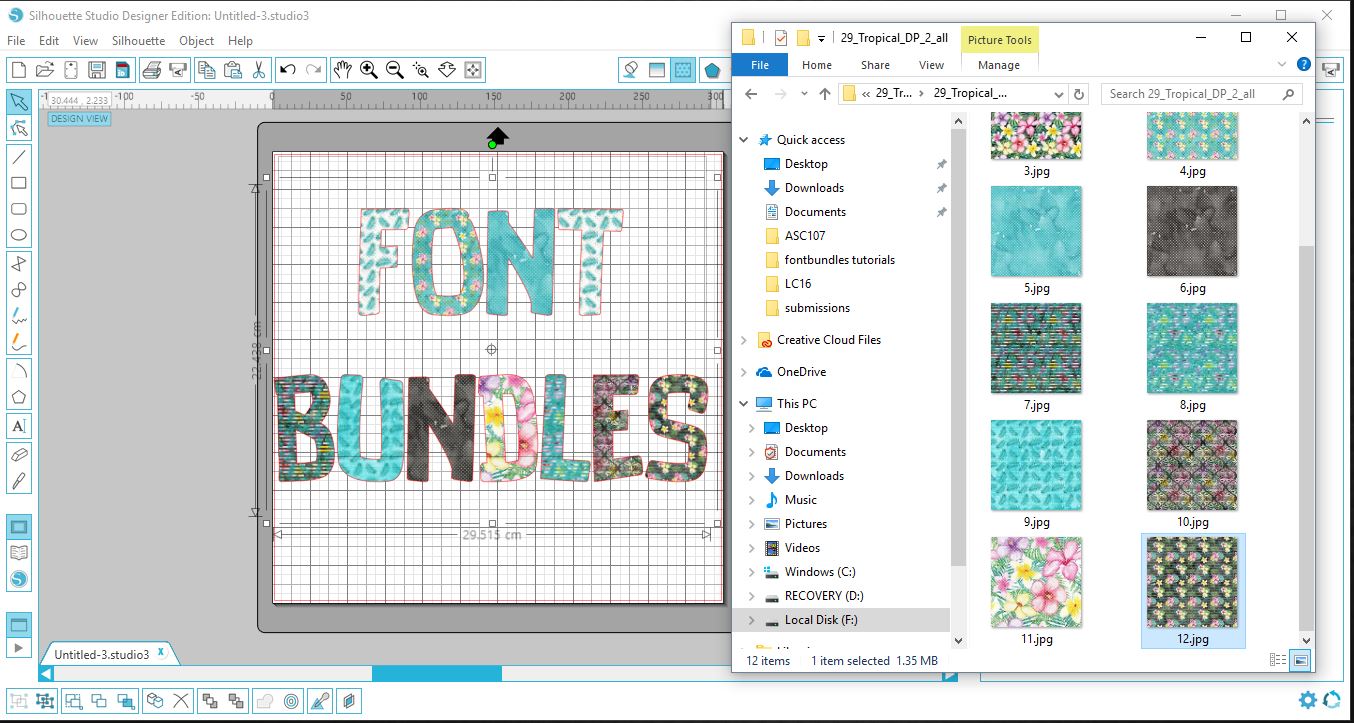The height and width of the screenshot is (723, 1354).
Task: Expand the OneDrive tree item
Action: click(x=745, y=371)
